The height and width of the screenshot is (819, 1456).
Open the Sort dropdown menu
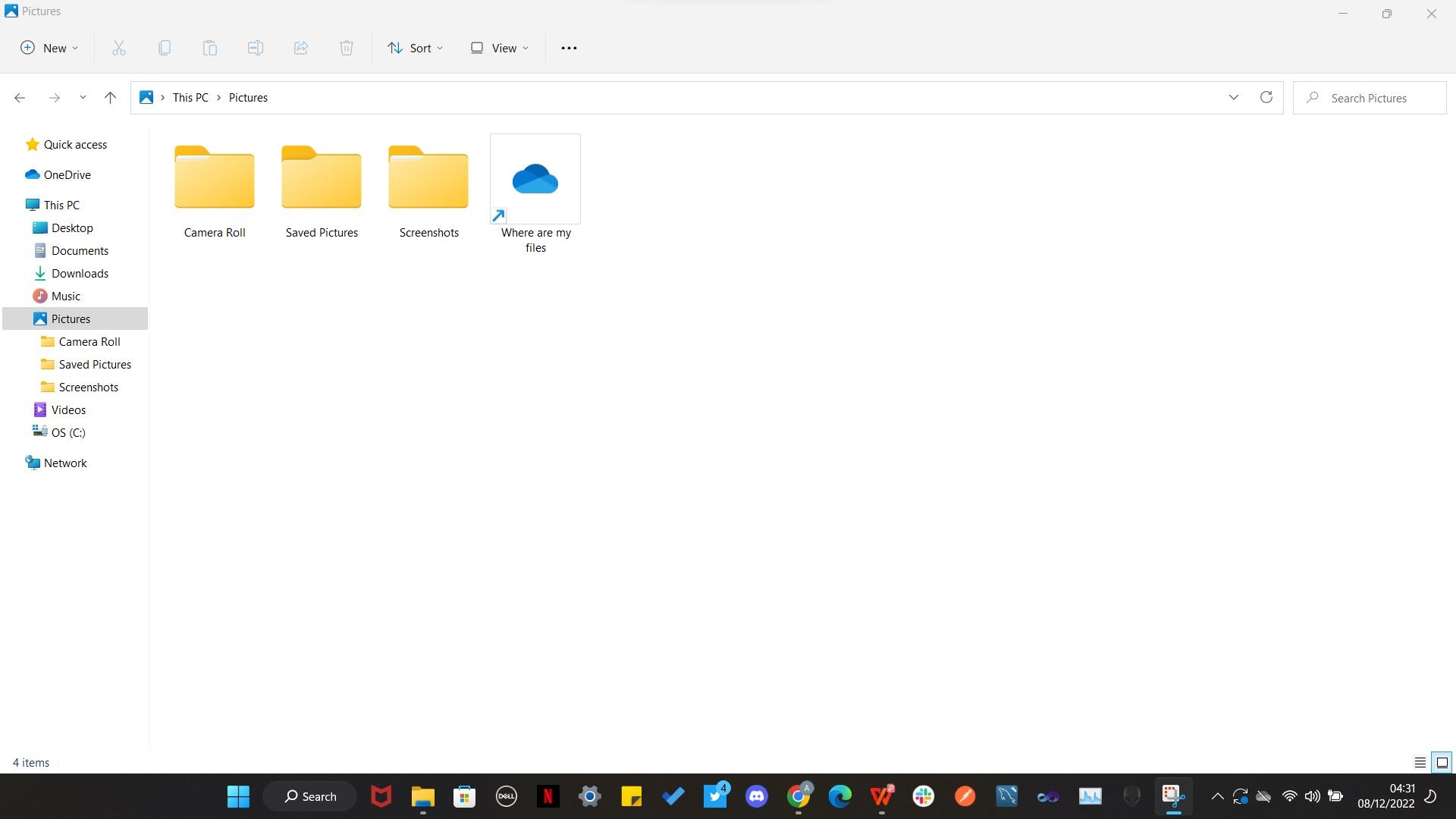click(x=416, y=48)
